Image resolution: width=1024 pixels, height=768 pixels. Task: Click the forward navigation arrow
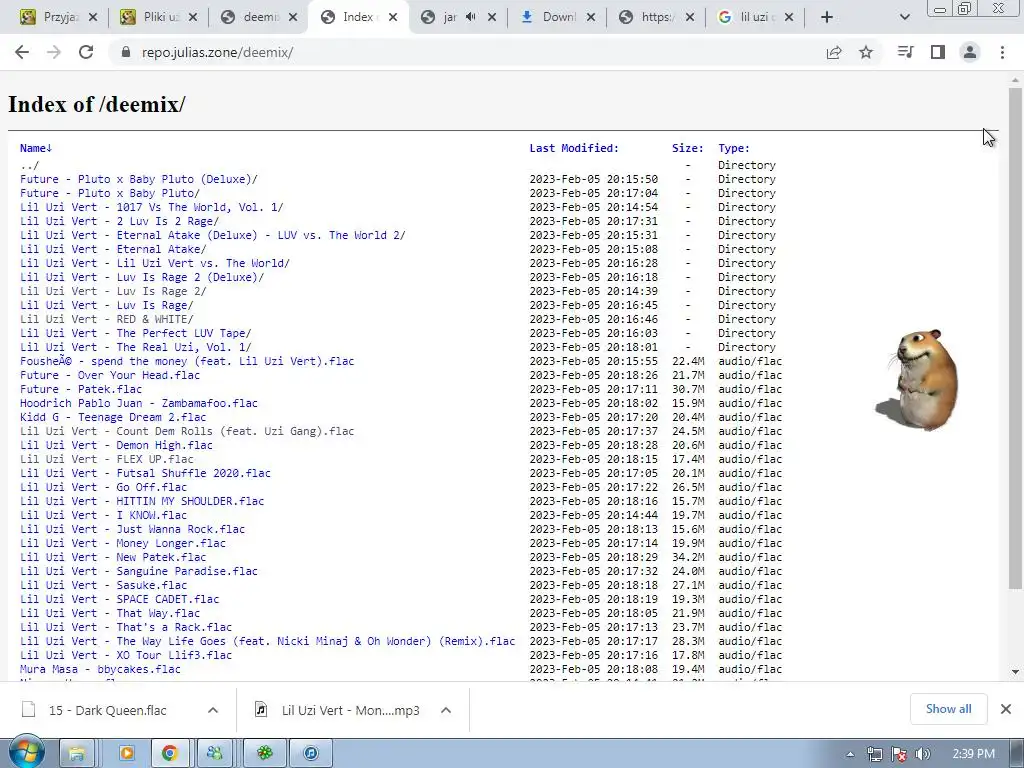pos(54,52)
